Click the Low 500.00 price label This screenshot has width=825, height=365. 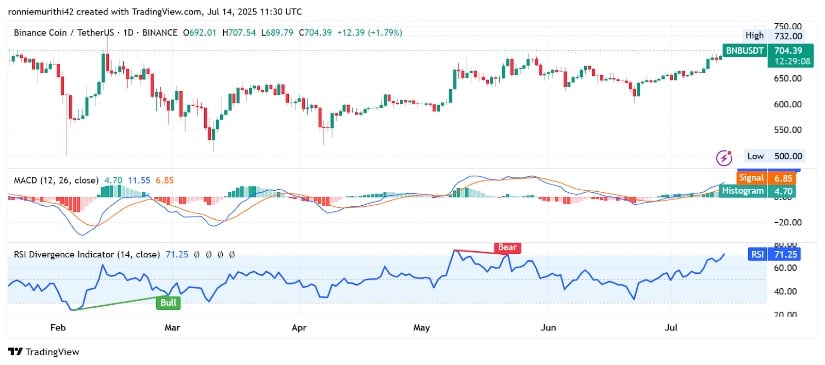pos(775,156)
